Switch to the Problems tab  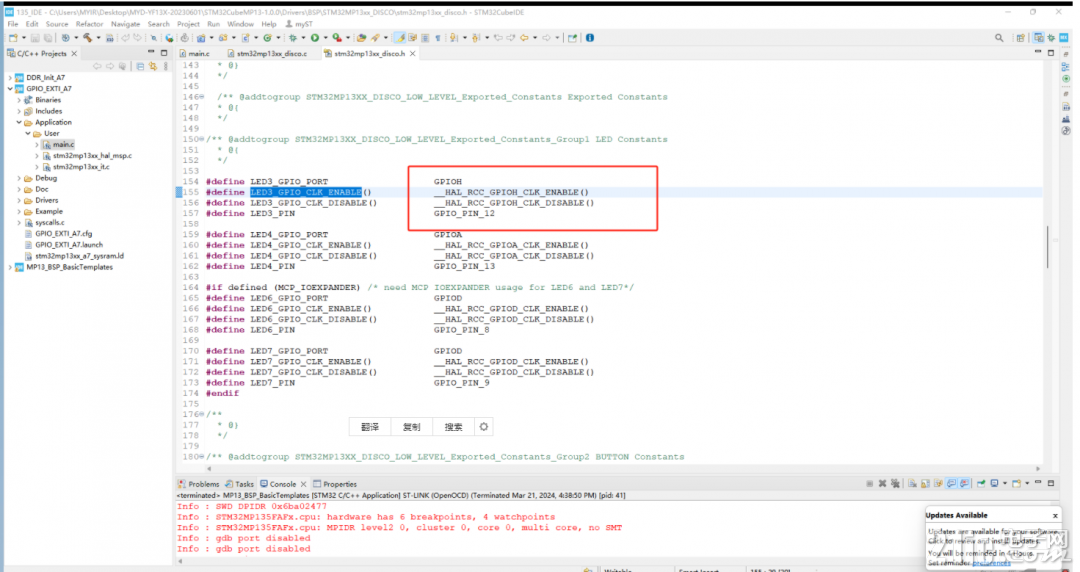[198, 484]
